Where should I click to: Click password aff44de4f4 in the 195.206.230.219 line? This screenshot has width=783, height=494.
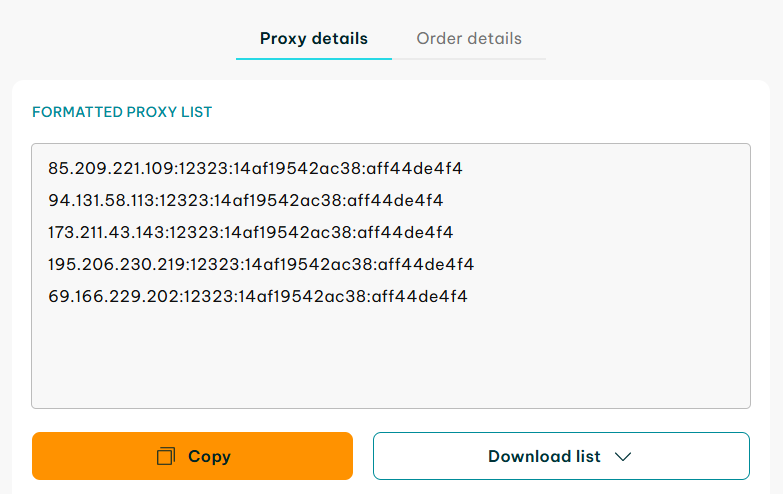pos(425,264)
